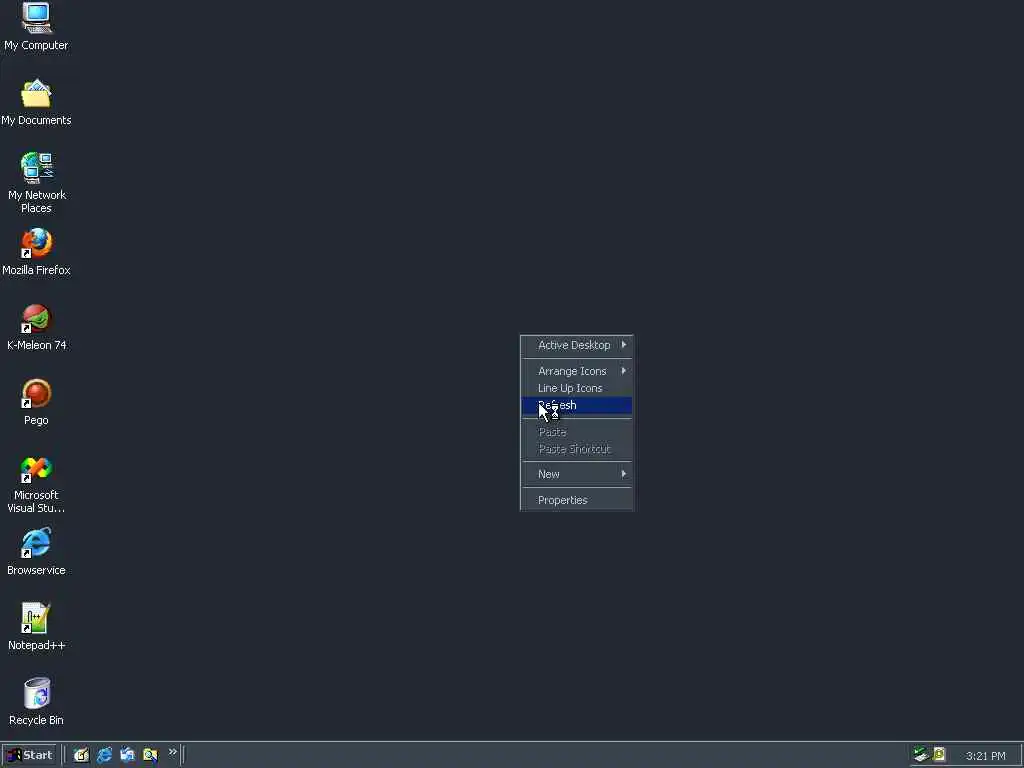The width and height of the screenshot is (1024, 768).
Task: Open Properties from the context menu
Action: 577,500
